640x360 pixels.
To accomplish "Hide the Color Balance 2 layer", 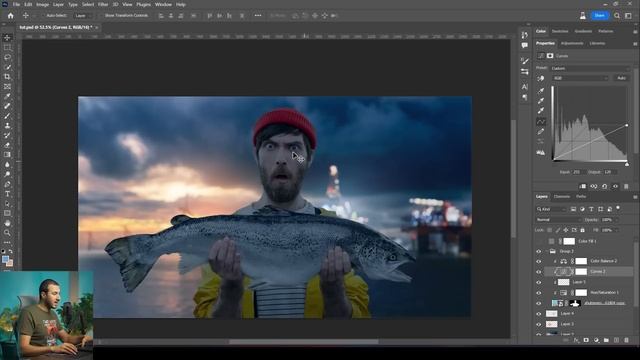I will [539, 261].
